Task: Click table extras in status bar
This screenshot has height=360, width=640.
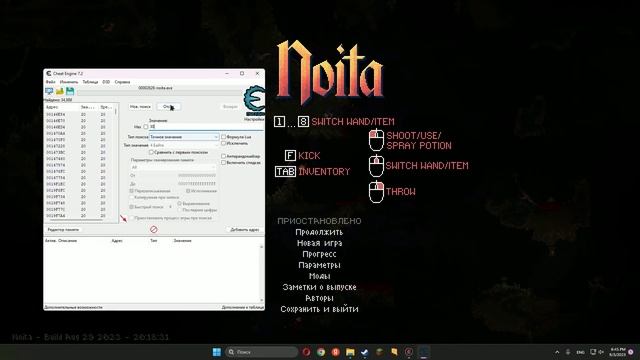Action: point(242,307)
